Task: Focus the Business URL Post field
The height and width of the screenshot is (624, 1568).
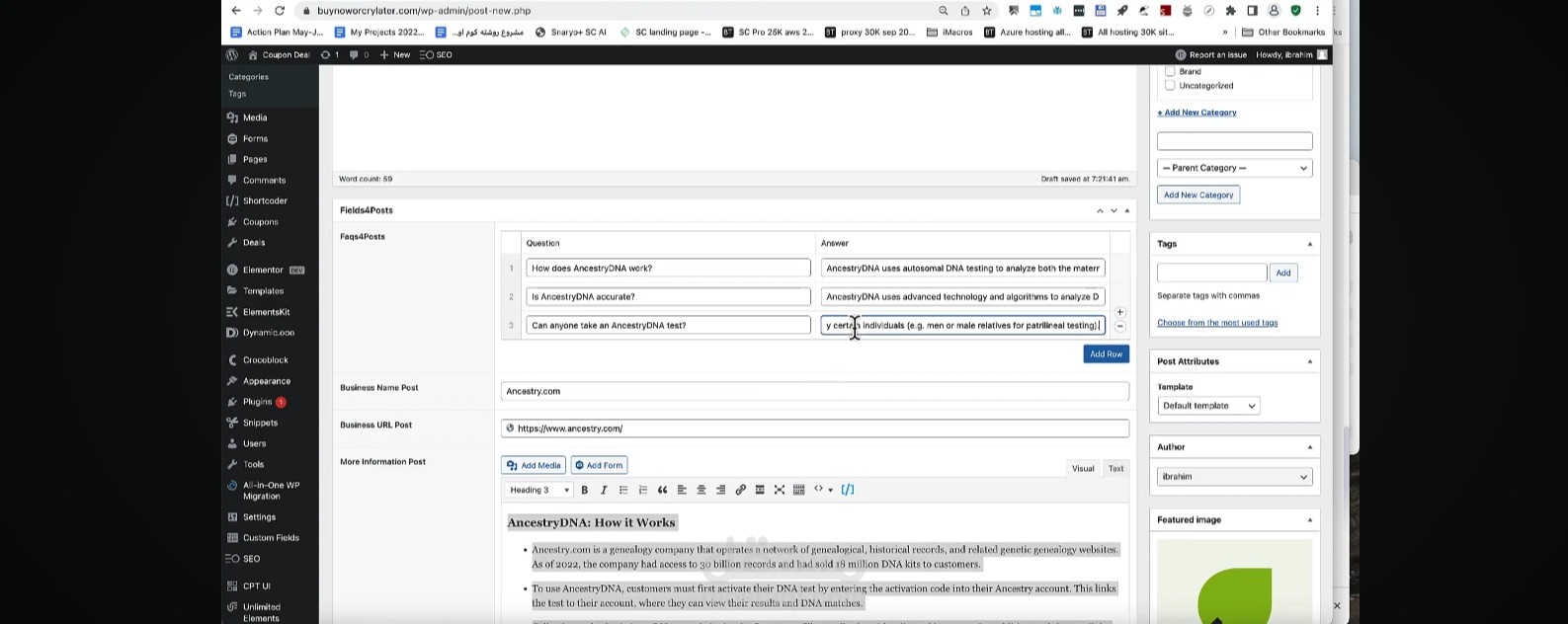Action: 815,429
